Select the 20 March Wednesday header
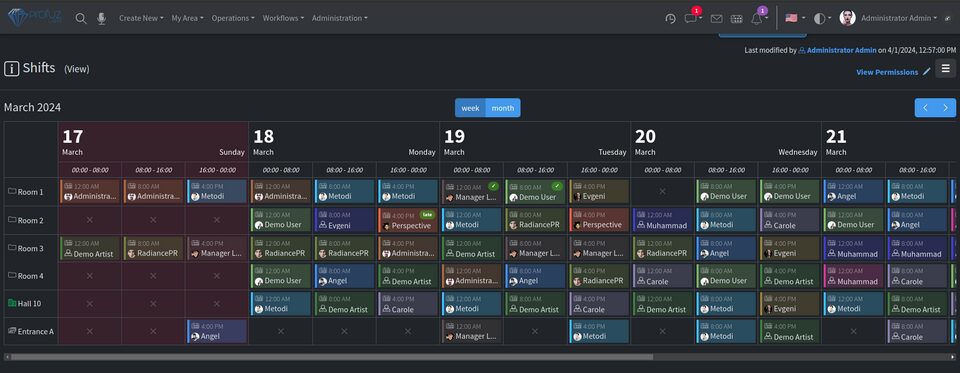The image size is (960, 373). 726,142
